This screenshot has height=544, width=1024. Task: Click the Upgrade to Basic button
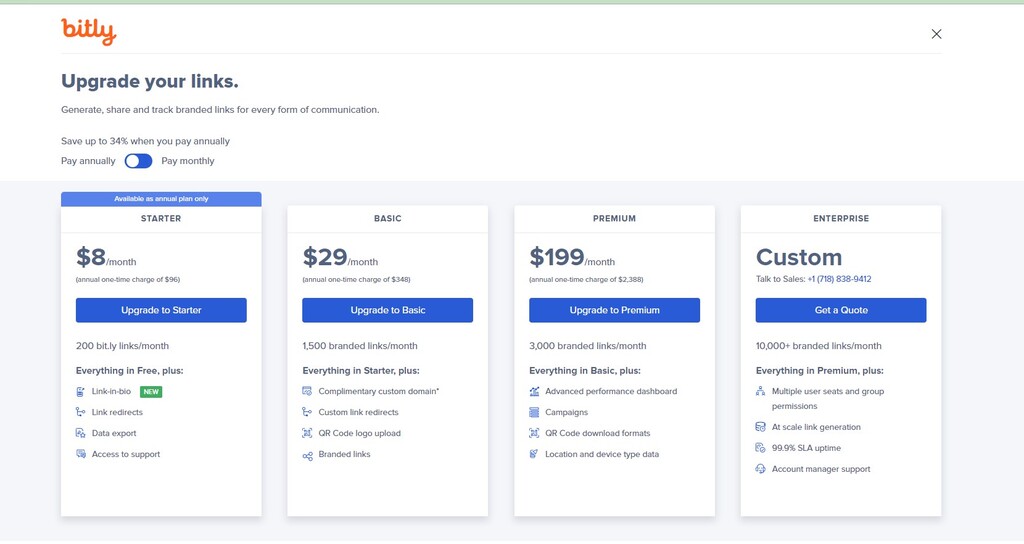(387, 310)
